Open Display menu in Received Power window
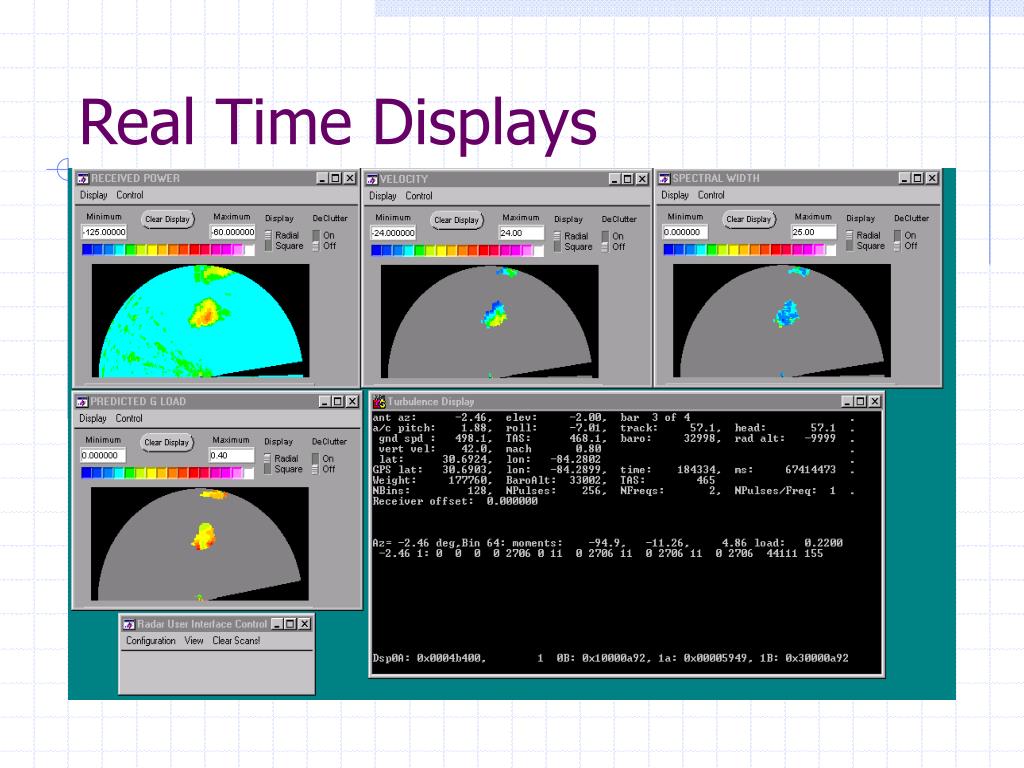This screenshot has width=1024, height=768. click(x=93, y=195)
